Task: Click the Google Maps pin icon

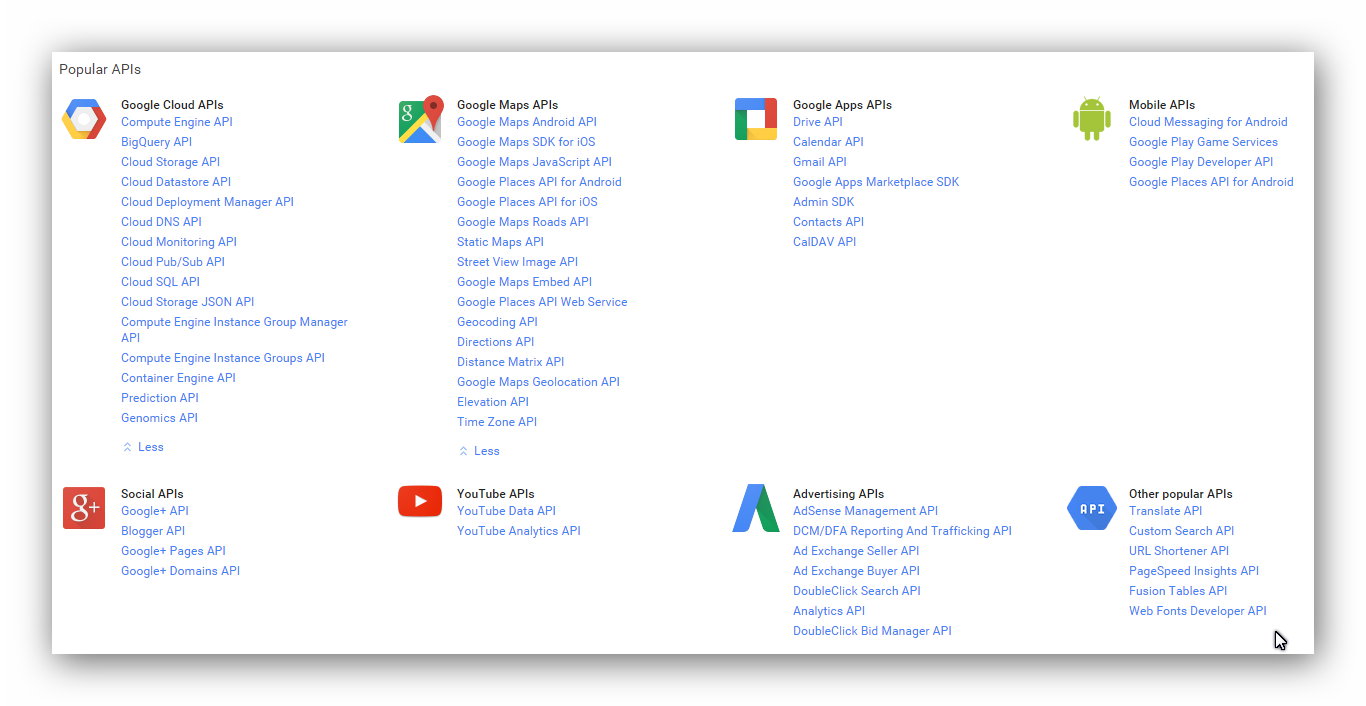Action: pos(420,119)
